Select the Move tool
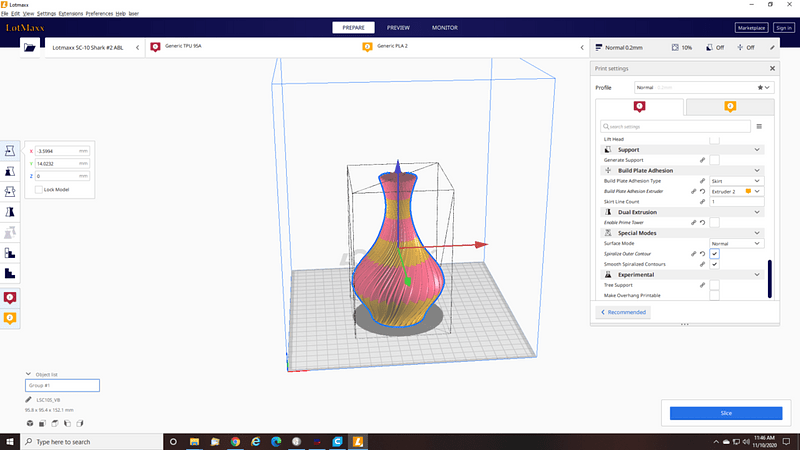 [x=10, y=151]
